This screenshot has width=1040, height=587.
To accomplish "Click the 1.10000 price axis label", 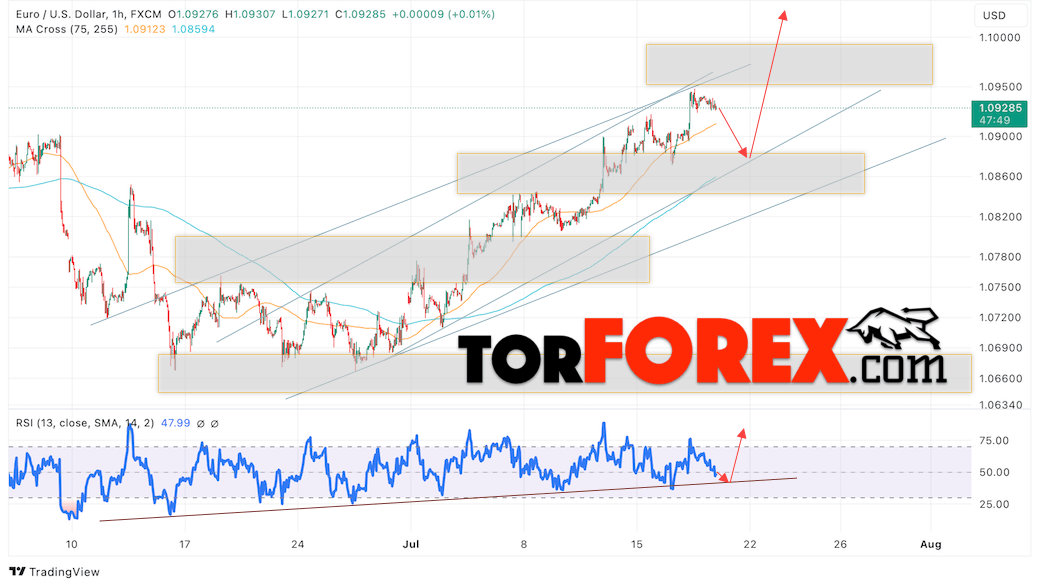I will click(x=1000, y=38).
